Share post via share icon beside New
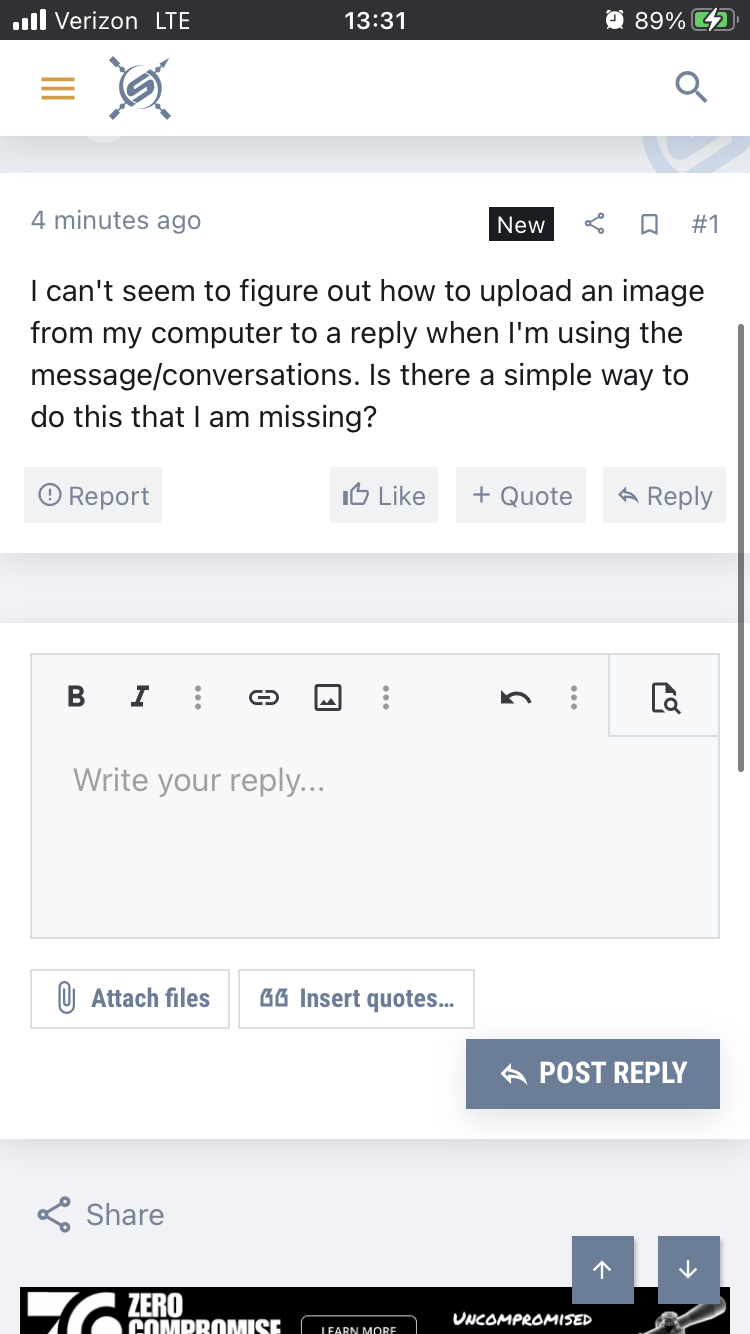Screen dimensions: 750x1334 tap(594, 224)
